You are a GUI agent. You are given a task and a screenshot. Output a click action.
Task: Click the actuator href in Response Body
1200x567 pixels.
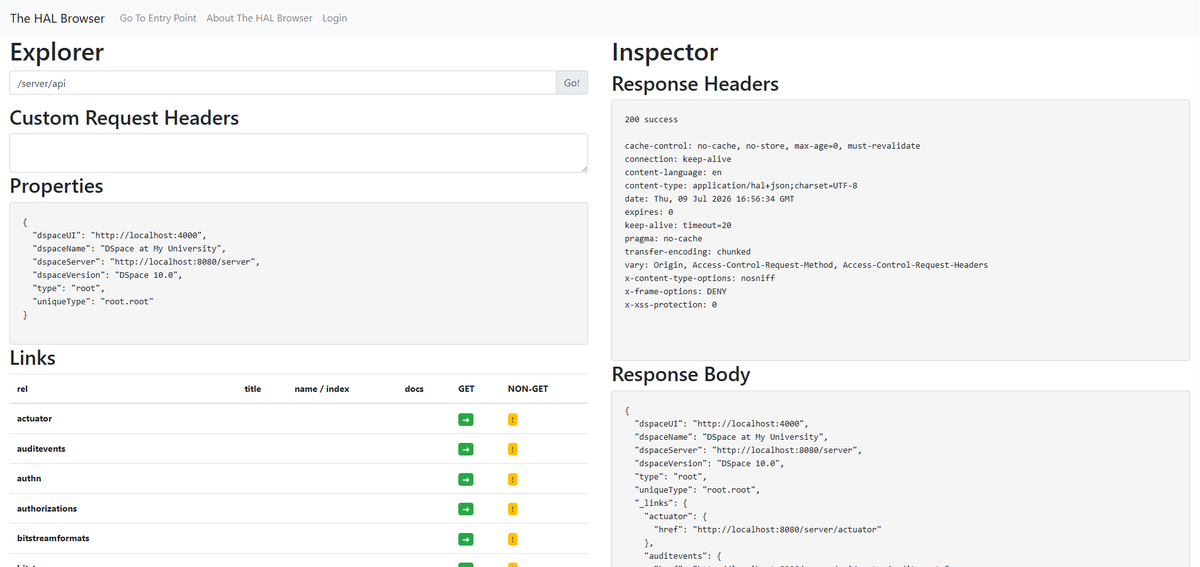[767, 528]
